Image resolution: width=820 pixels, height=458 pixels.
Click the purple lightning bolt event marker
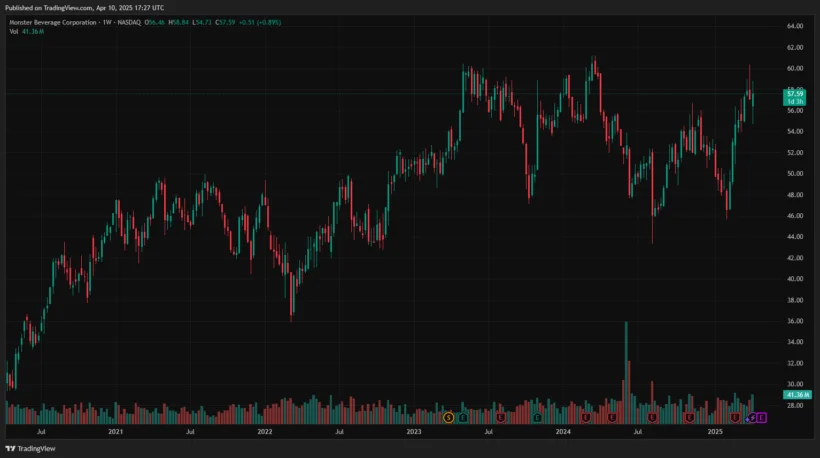pos(752,418)
